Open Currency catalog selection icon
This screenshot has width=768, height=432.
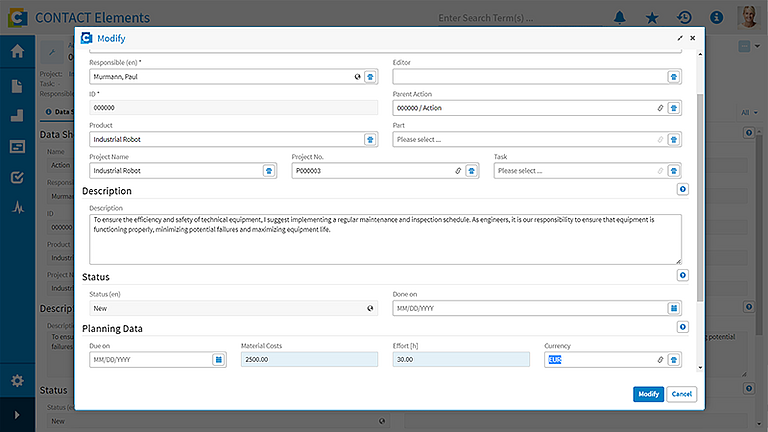(674, 360)
